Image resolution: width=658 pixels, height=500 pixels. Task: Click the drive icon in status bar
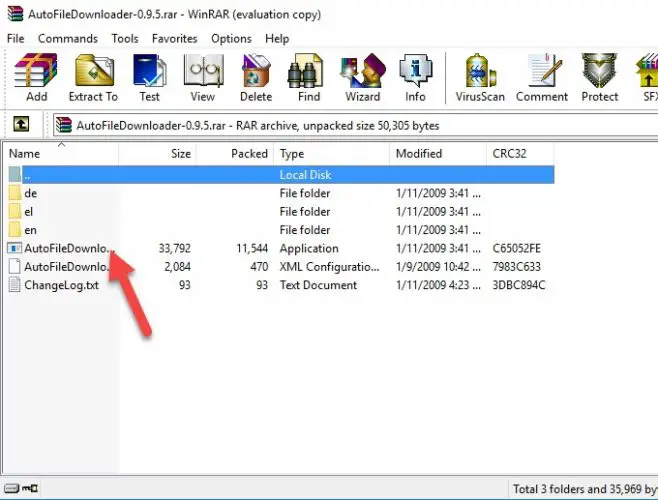coord(11,488)
